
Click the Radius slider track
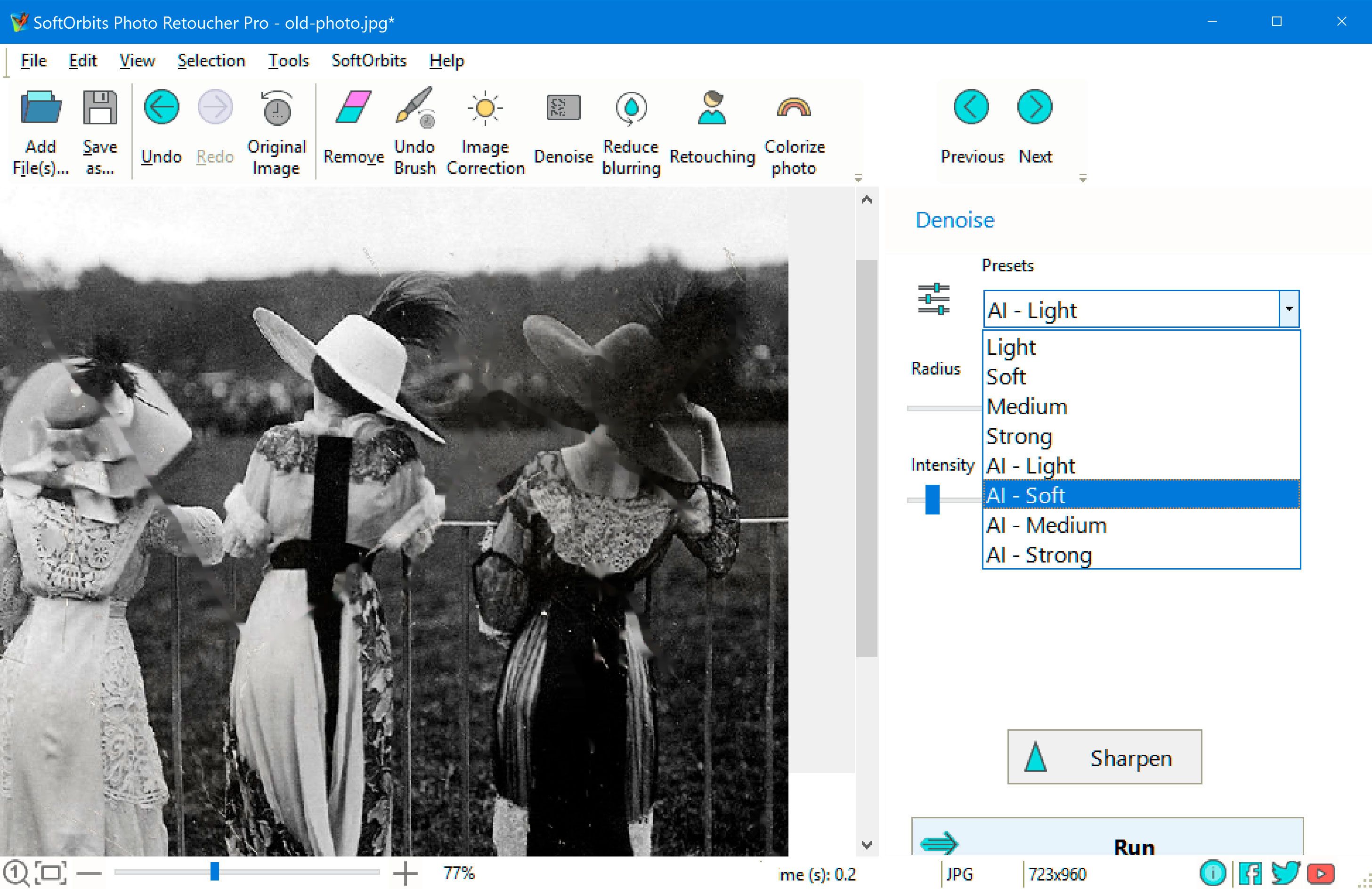pos(944,408)
